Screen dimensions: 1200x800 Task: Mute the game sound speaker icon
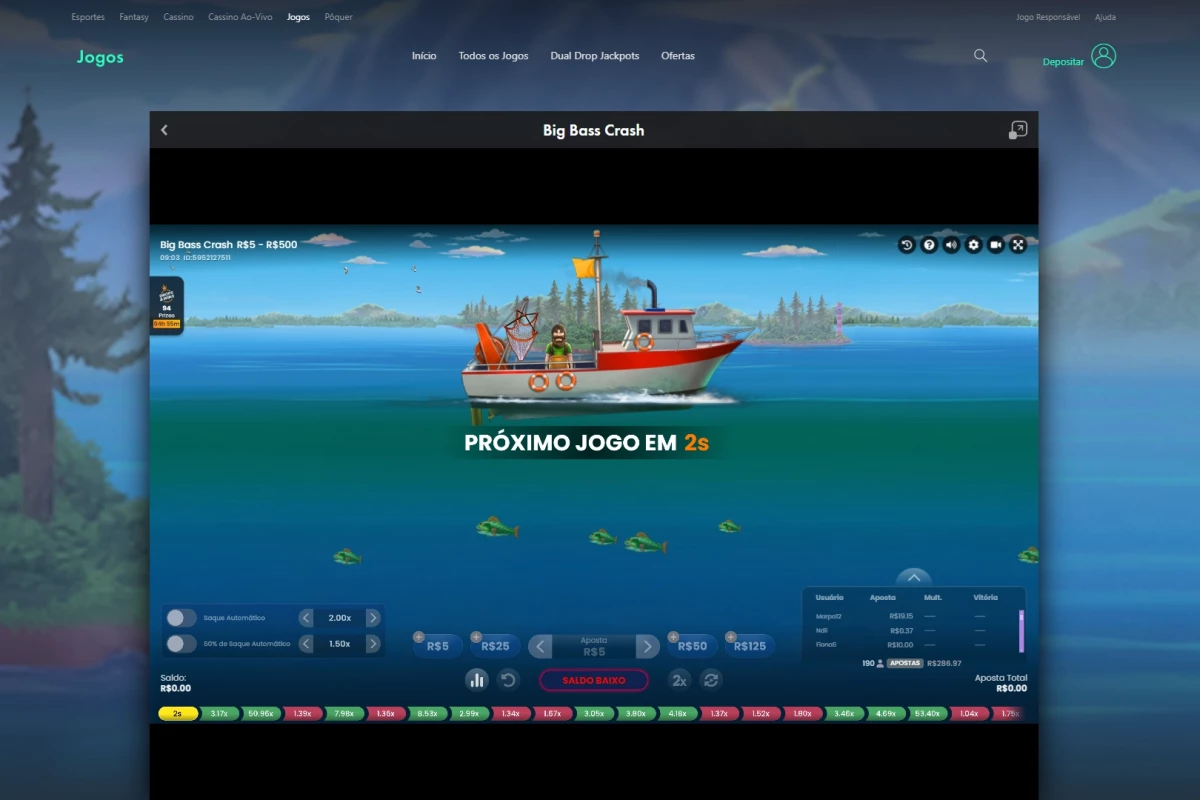point(951,245)
